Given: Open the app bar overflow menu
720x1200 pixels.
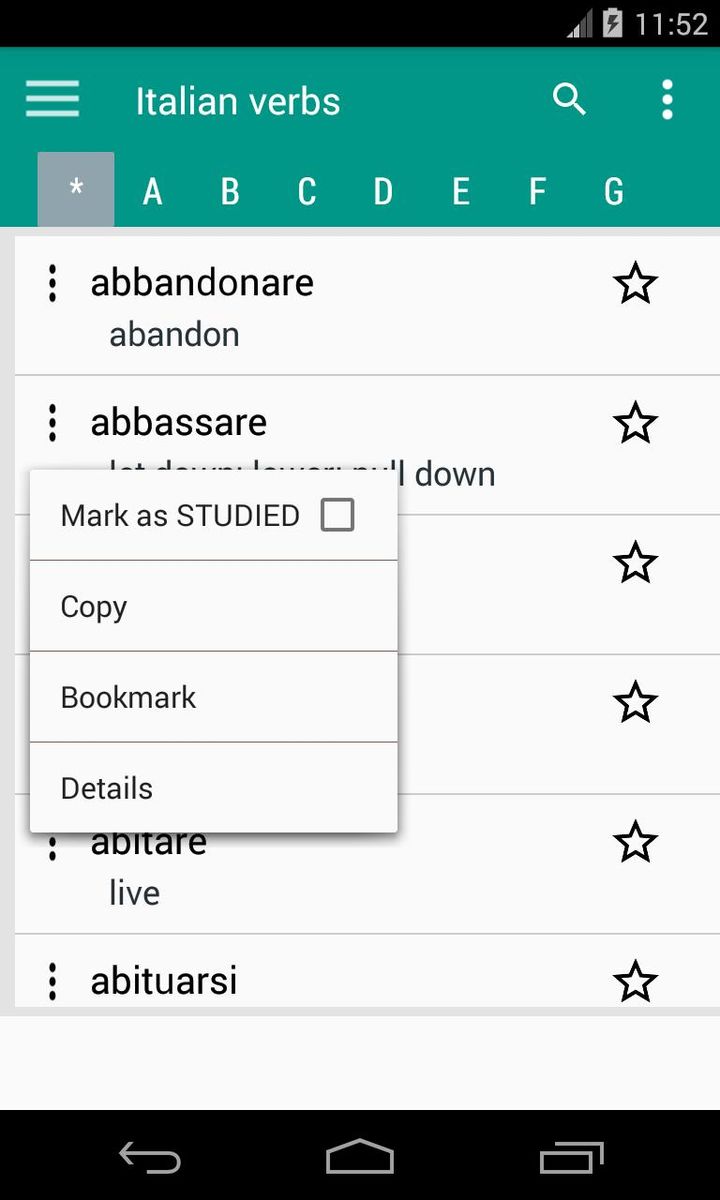Looking at the screenshot, I should 667,100.
